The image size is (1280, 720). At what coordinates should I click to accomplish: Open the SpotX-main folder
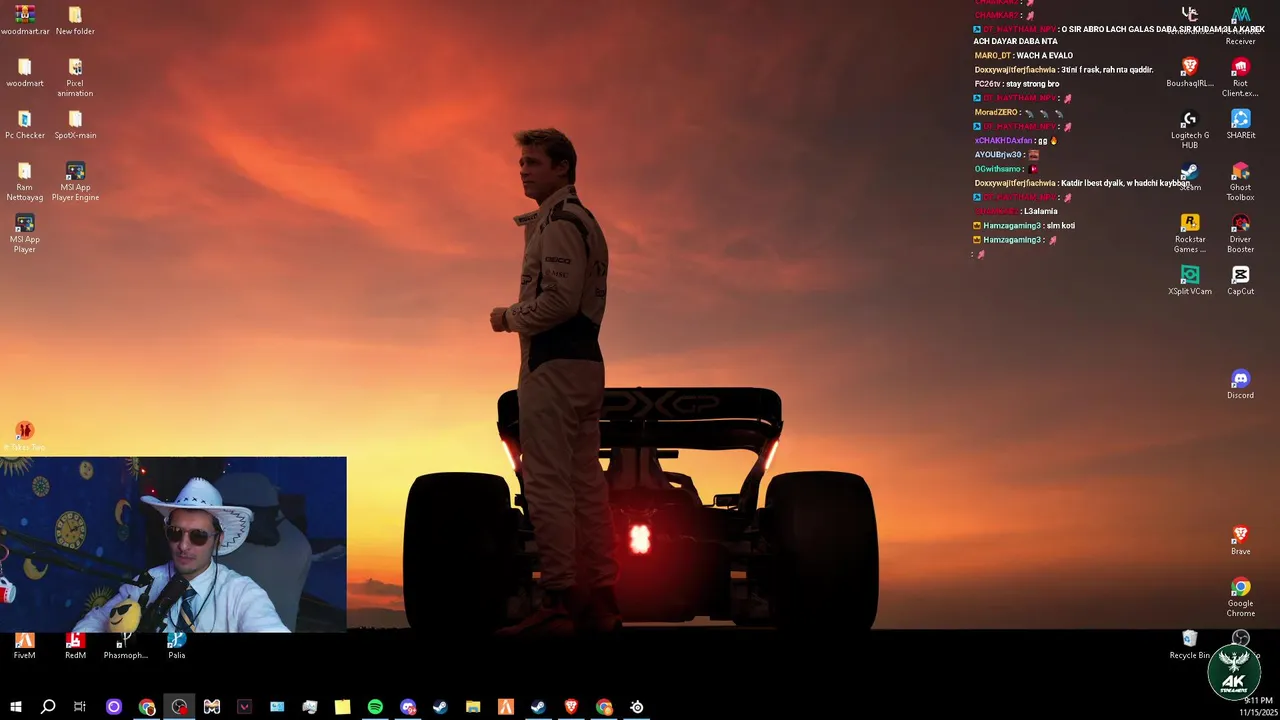coord(75,124)
